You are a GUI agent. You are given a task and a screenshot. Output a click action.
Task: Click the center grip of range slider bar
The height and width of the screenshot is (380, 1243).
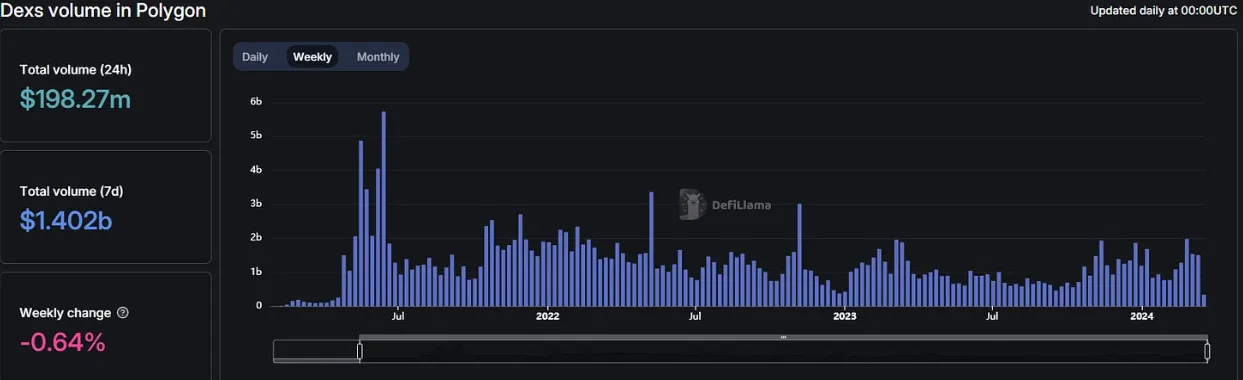783,338
